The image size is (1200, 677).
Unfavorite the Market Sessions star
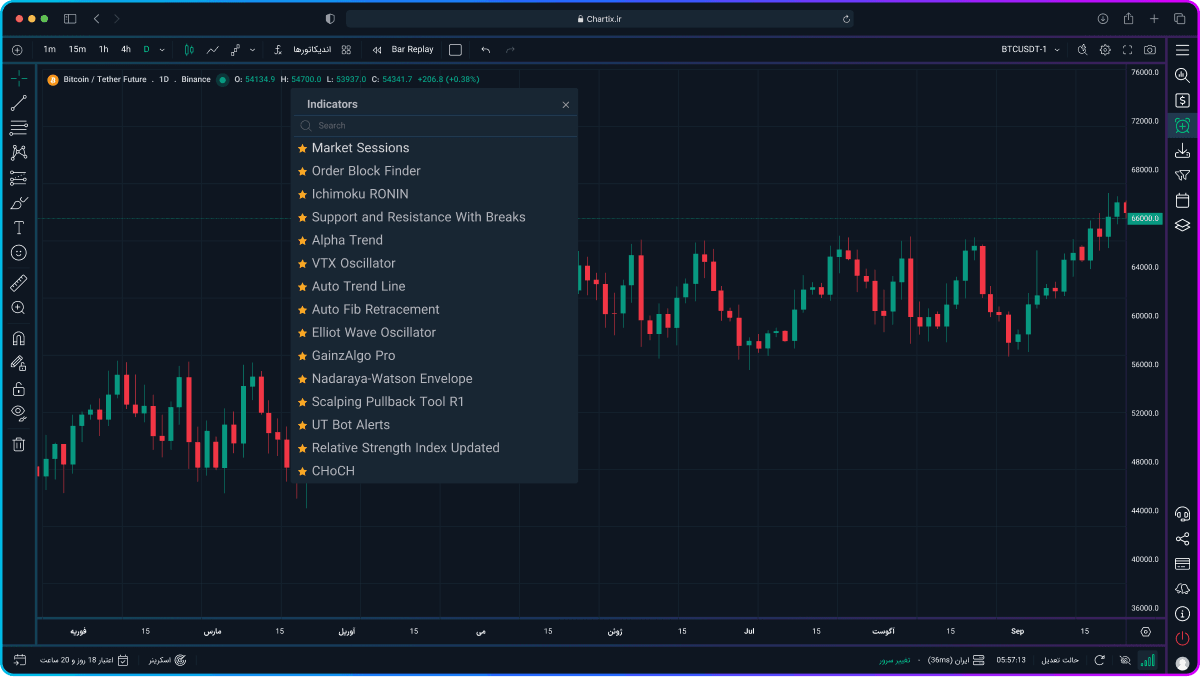coord(302,148)
